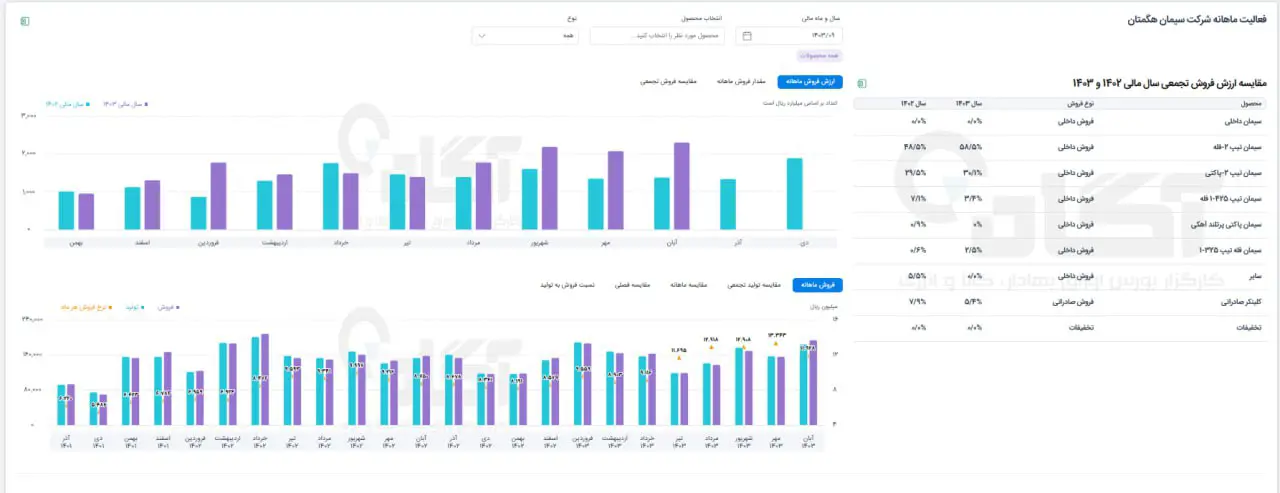Click export icon beside the cumulative sales table title
The width and height of the screenshot is (1280, 493).
click(x=862, y=83)
